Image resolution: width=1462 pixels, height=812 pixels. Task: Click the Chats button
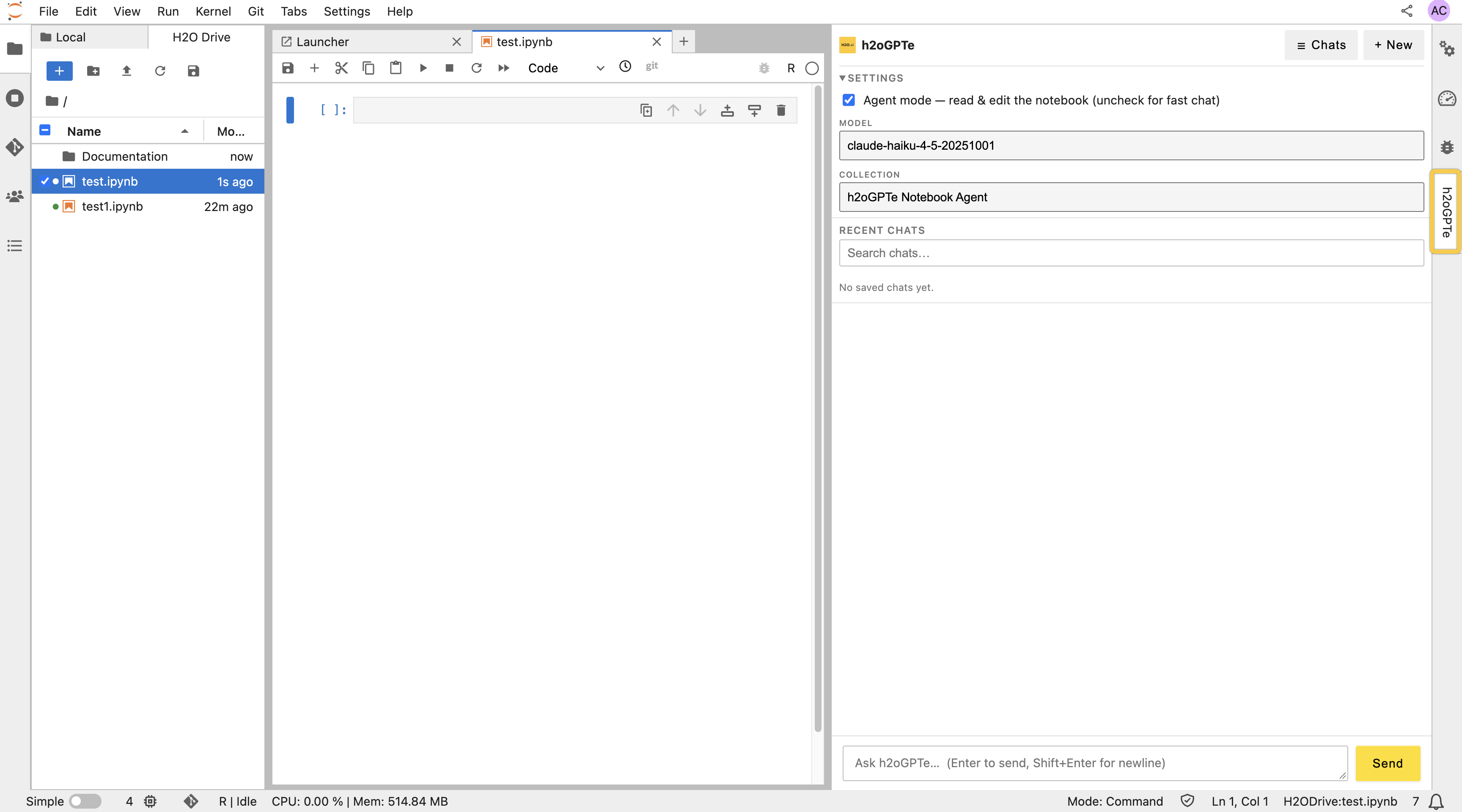coord(1321,45)
